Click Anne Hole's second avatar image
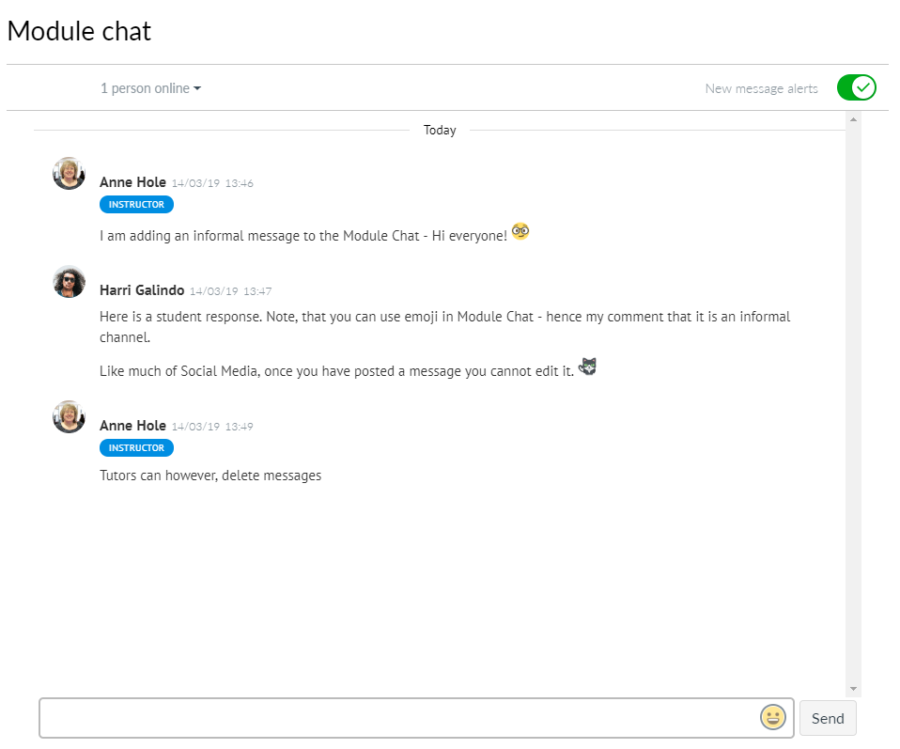Viewport: 900px width, 749px height. (68, 415)
